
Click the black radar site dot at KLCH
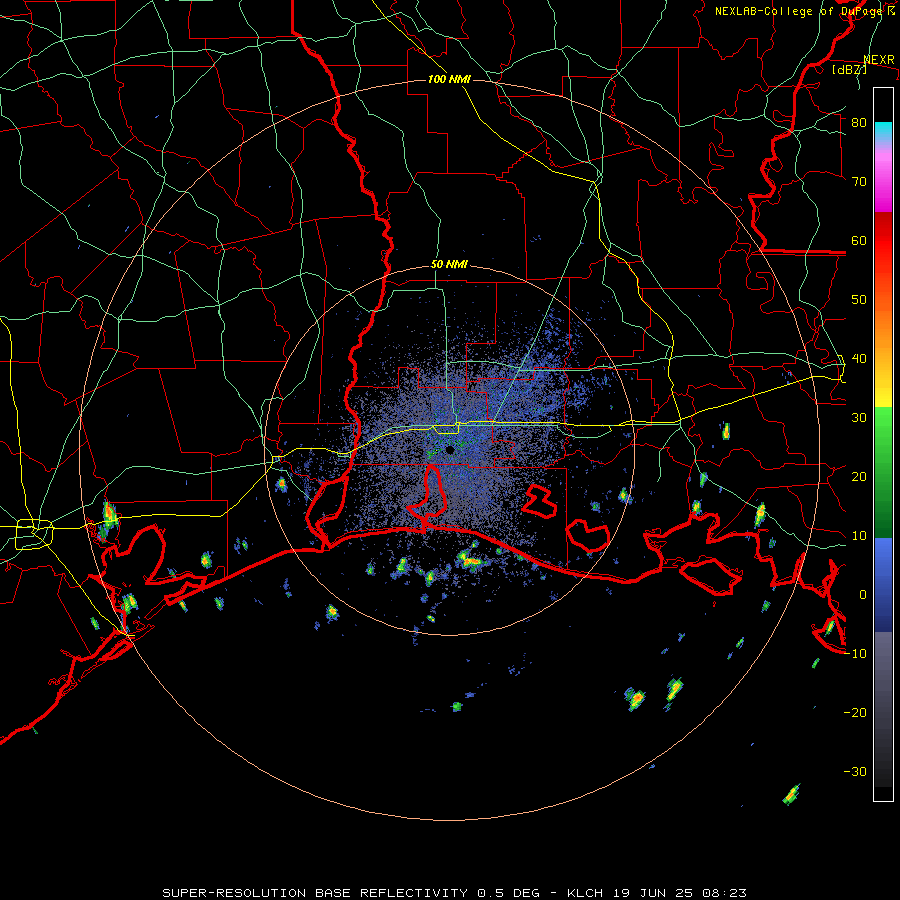(450, 450)
